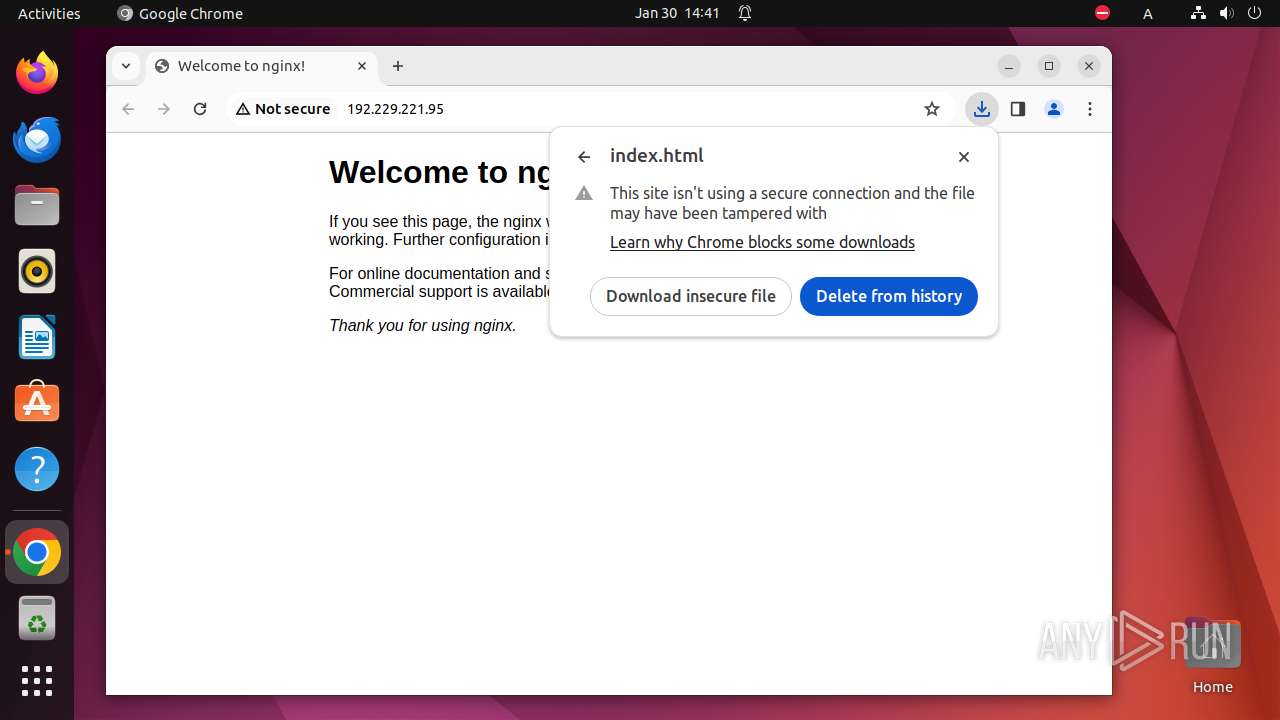This screenshot has height=720, width=1280.
Task: Open Ubuntu Software store
Action: click(37, 403)
